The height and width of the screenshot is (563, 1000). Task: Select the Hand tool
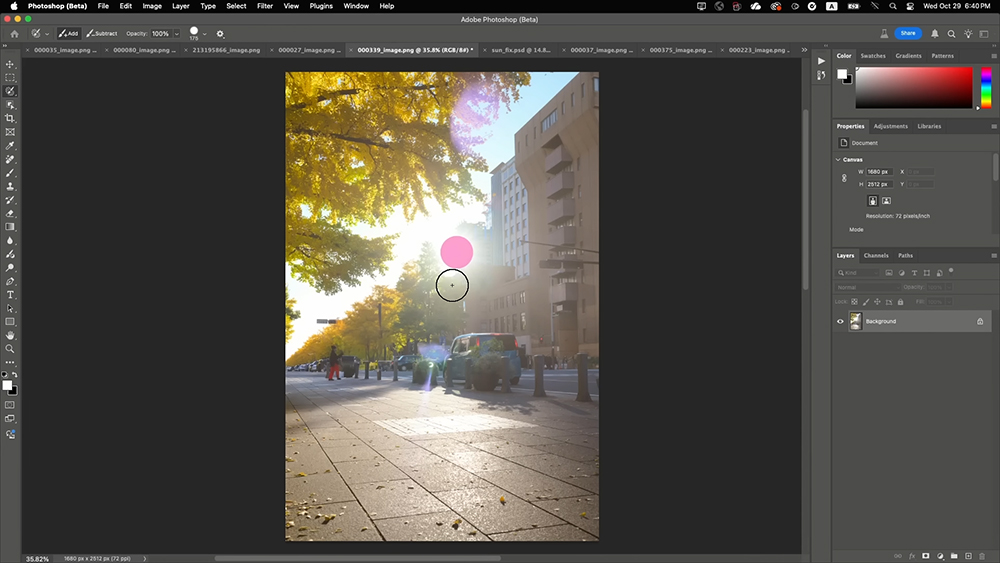coord(10,335)
